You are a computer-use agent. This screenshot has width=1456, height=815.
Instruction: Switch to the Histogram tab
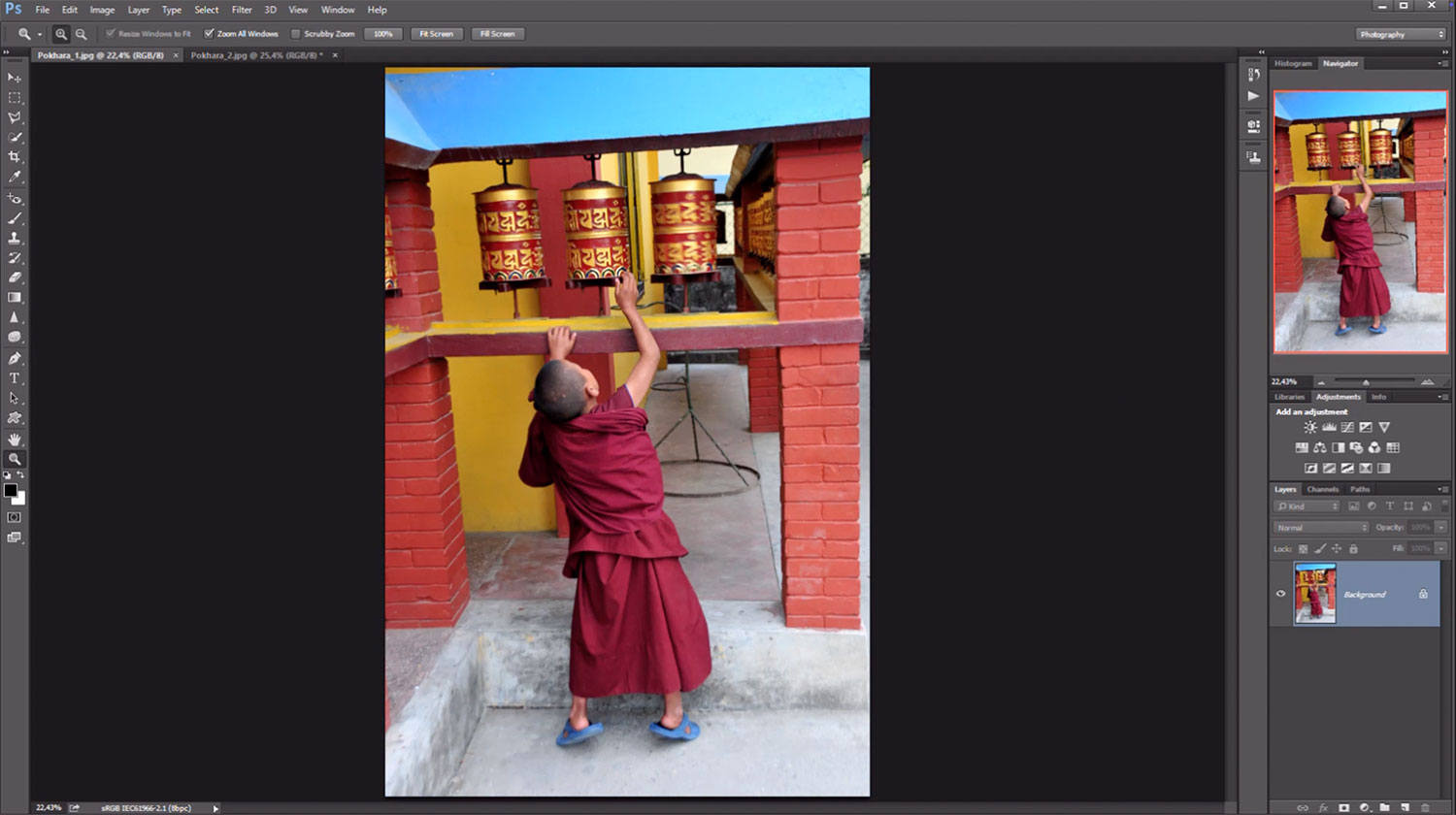tap(1293, 63)
